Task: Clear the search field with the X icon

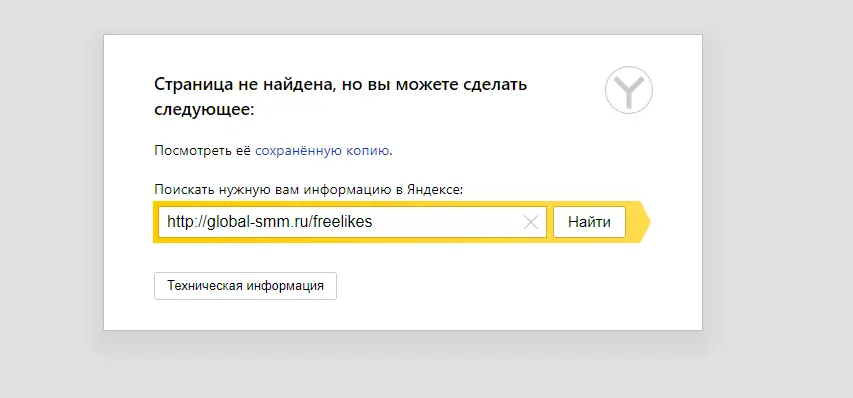Action: (x=530, y=222)
